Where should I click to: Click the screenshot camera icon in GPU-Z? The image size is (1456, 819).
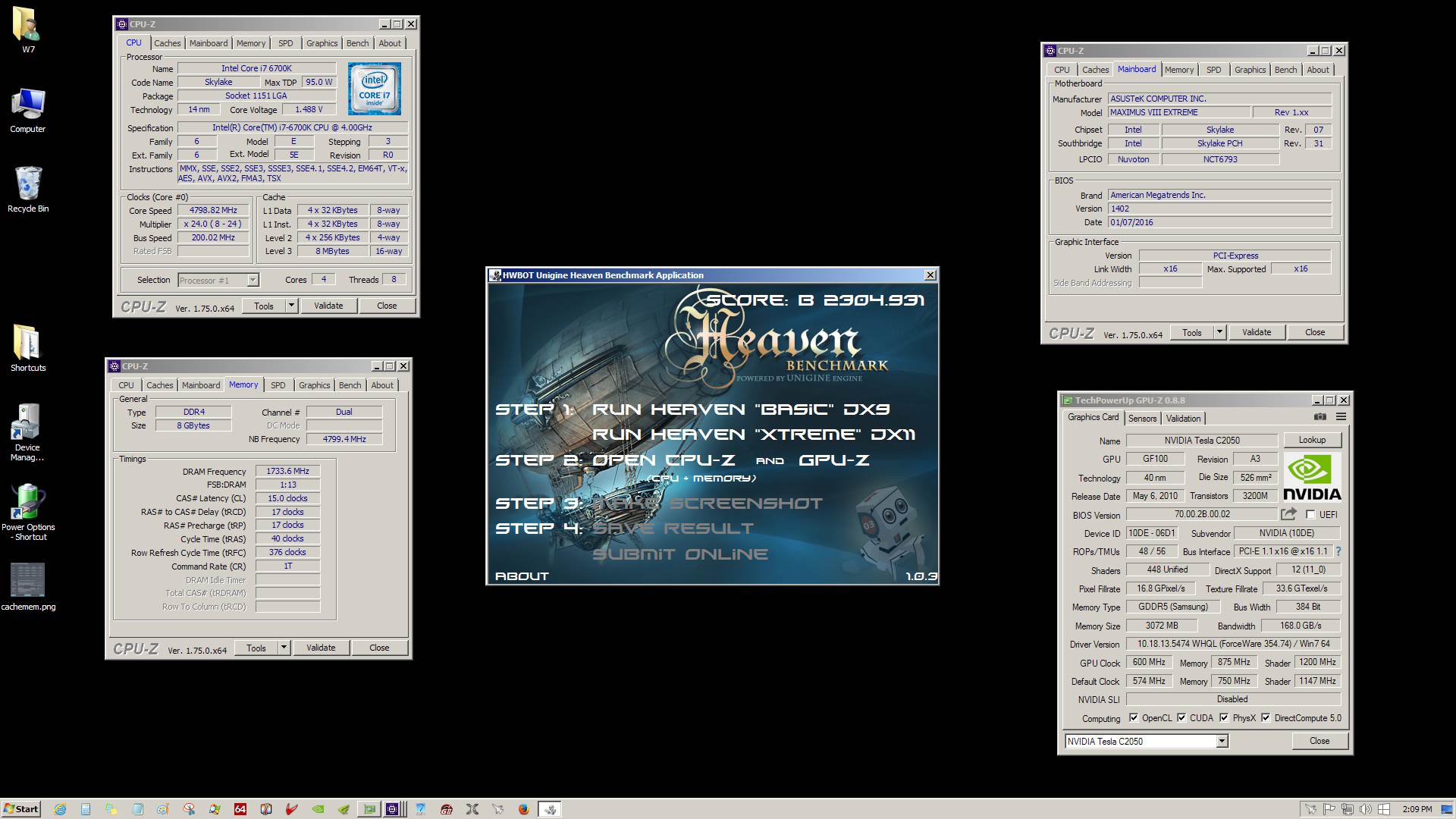point(1320,417)
